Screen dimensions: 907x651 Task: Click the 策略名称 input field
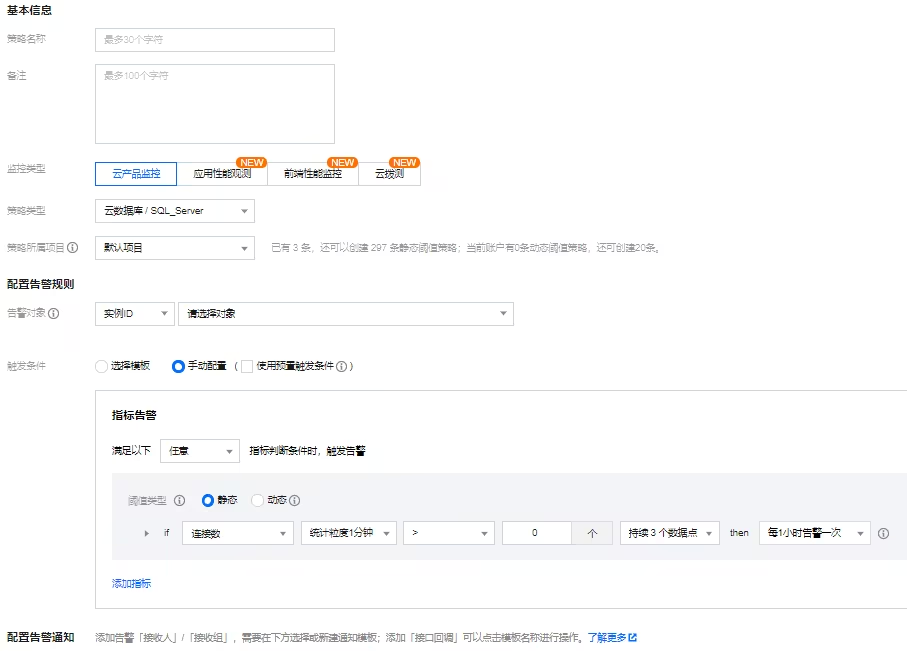pos(214,40)
